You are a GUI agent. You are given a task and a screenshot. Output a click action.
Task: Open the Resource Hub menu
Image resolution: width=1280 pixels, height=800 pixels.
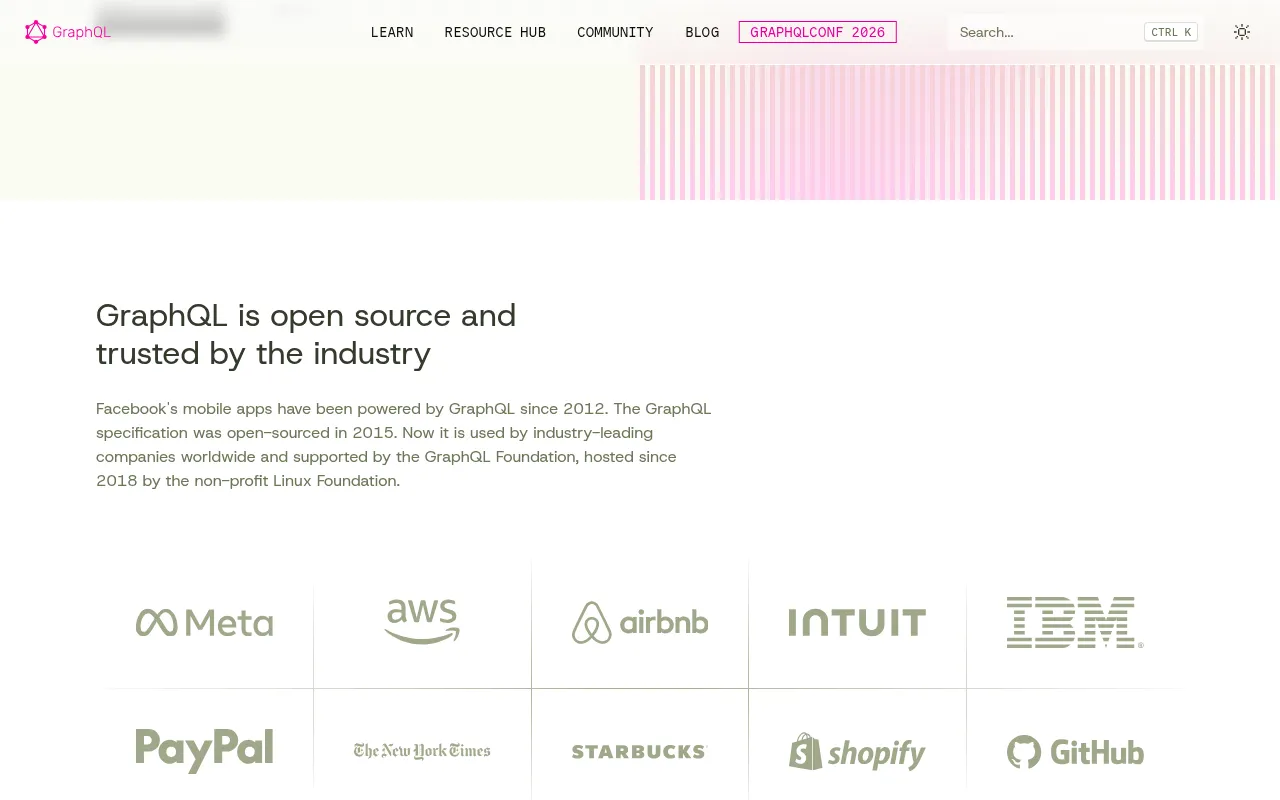(495, 32)
